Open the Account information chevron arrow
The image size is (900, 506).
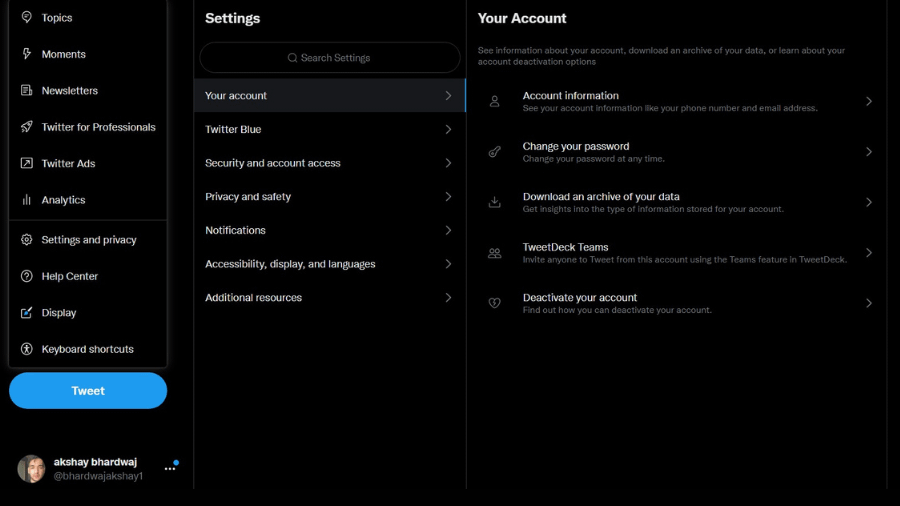click(x=869, y=102)
